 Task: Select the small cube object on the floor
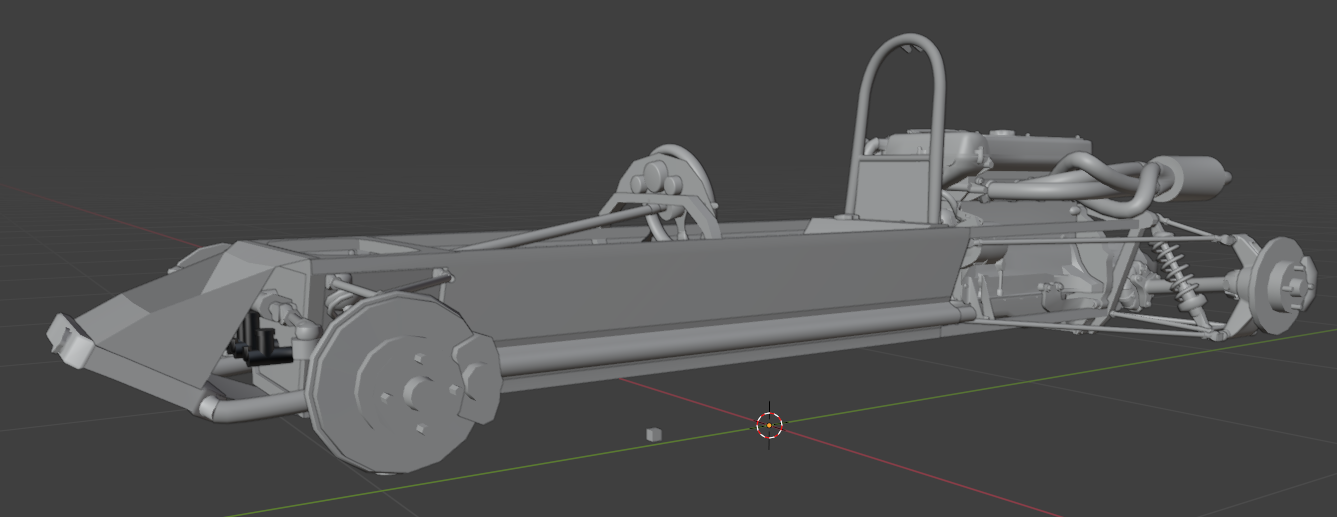[x=654, y=434]
